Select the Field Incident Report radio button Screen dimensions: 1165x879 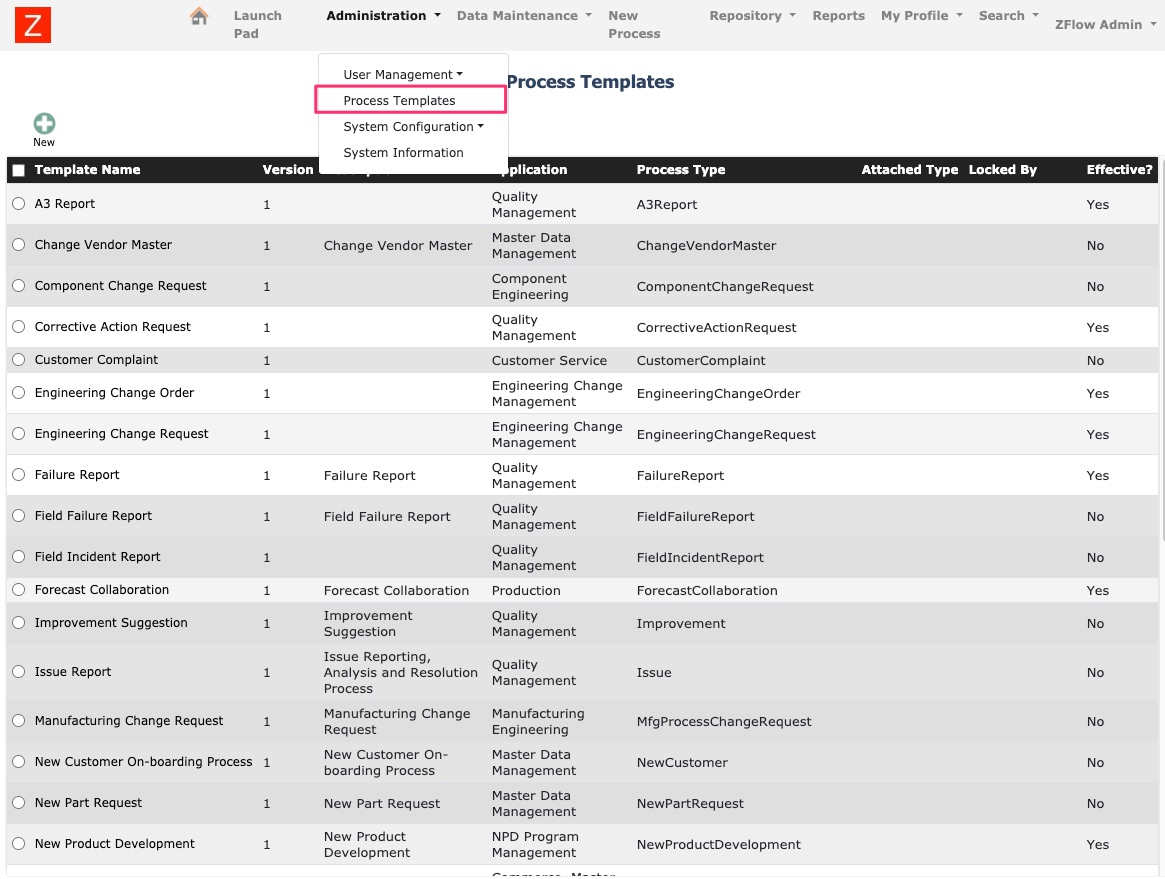pos(19,556)
